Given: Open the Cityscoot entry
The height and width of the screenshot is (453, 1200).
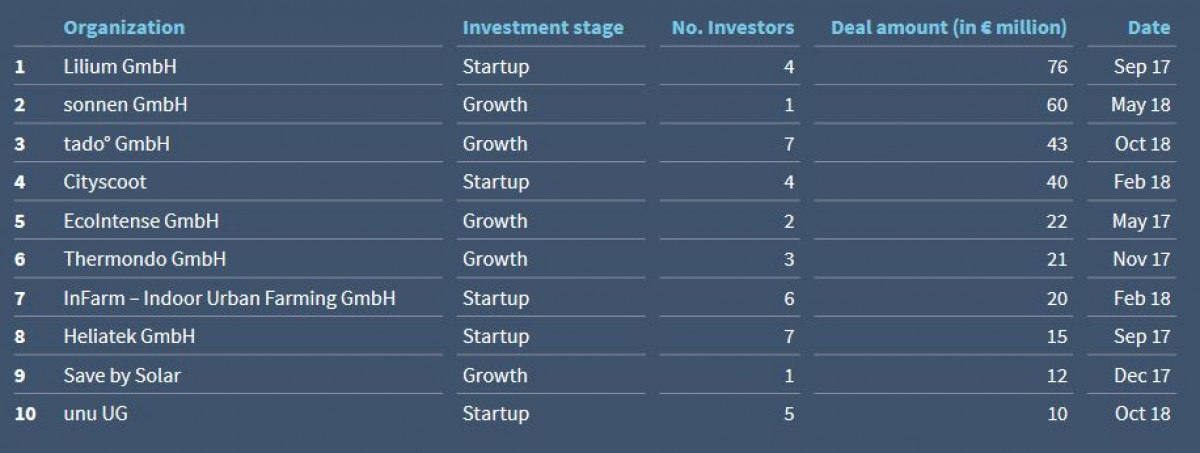Looking at the screenshot, I should [x=105, y=182].
